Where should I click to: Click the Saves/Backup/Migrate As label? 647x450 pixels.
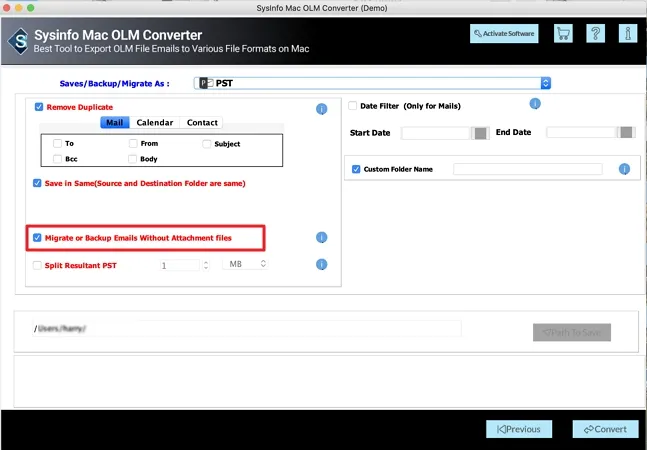114,83
